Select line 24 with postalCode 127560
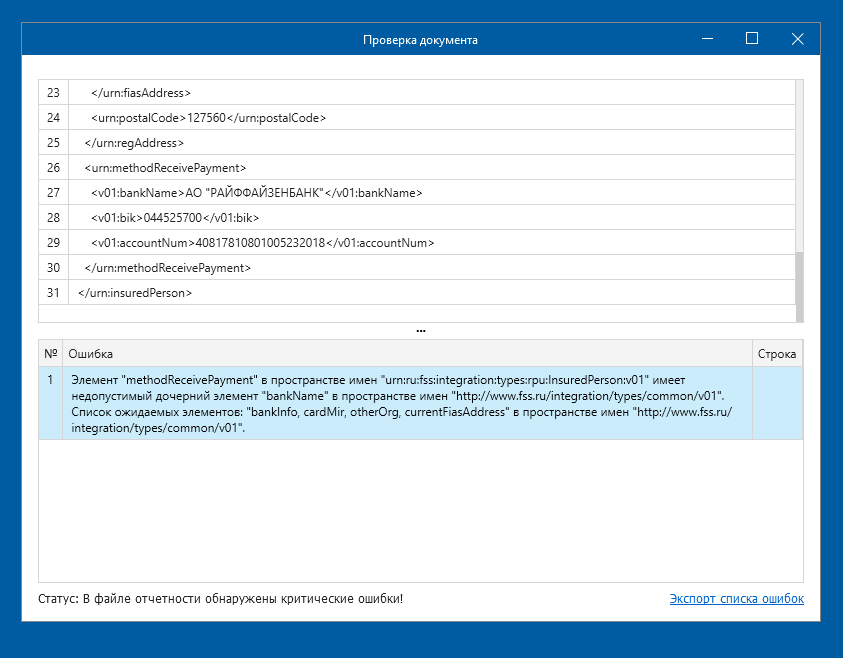 417,118
